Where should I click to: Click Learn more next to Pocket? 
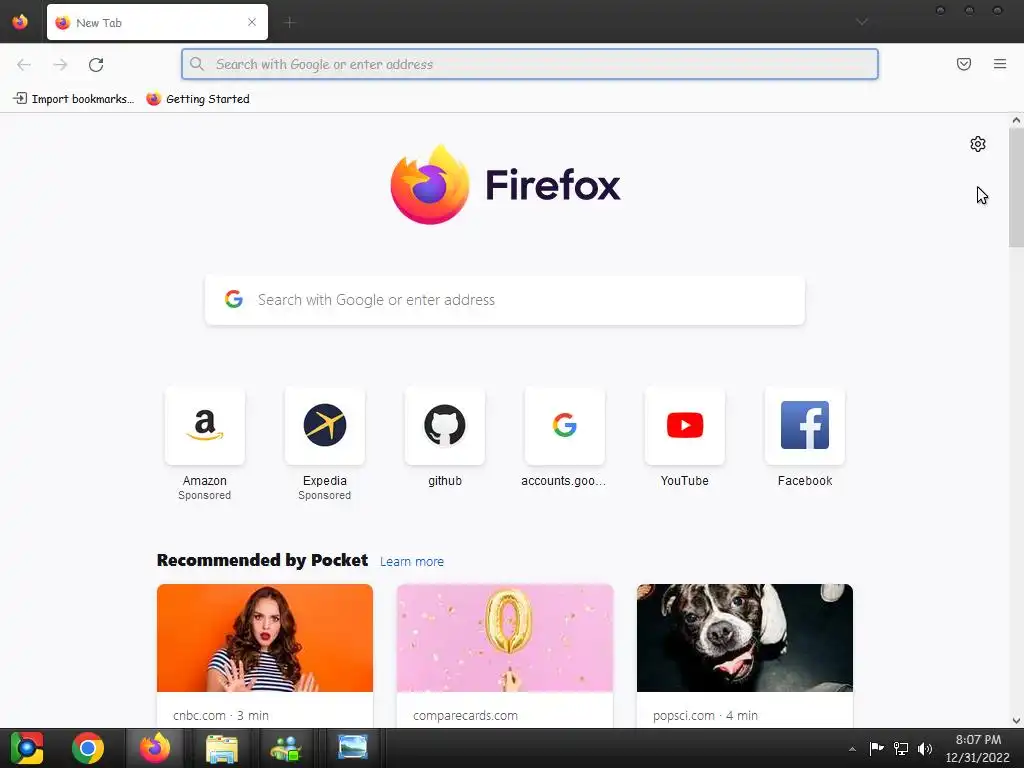tap(411, 562)
